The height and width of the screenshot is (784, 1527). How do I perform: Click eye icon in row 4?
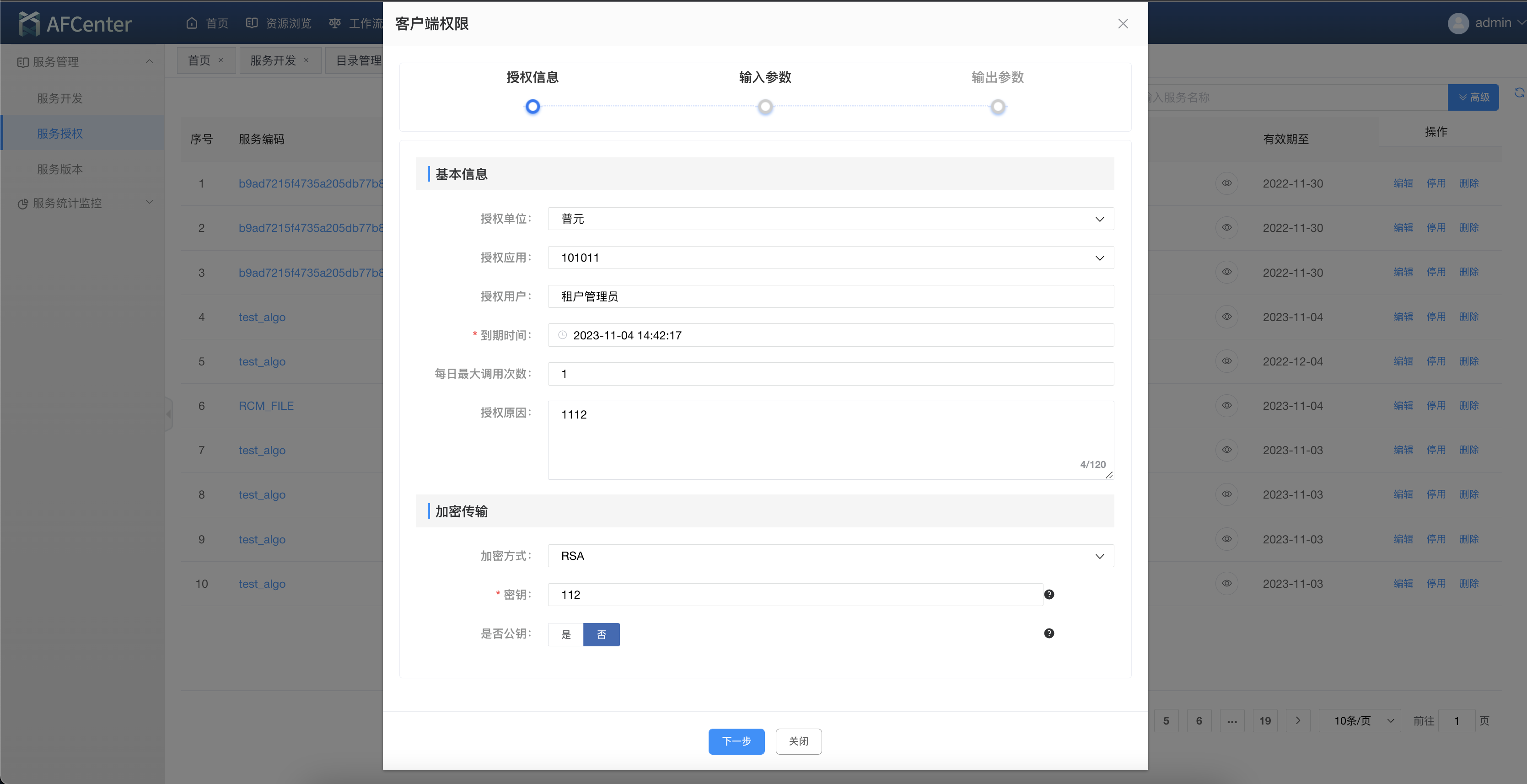point(1226,317)
